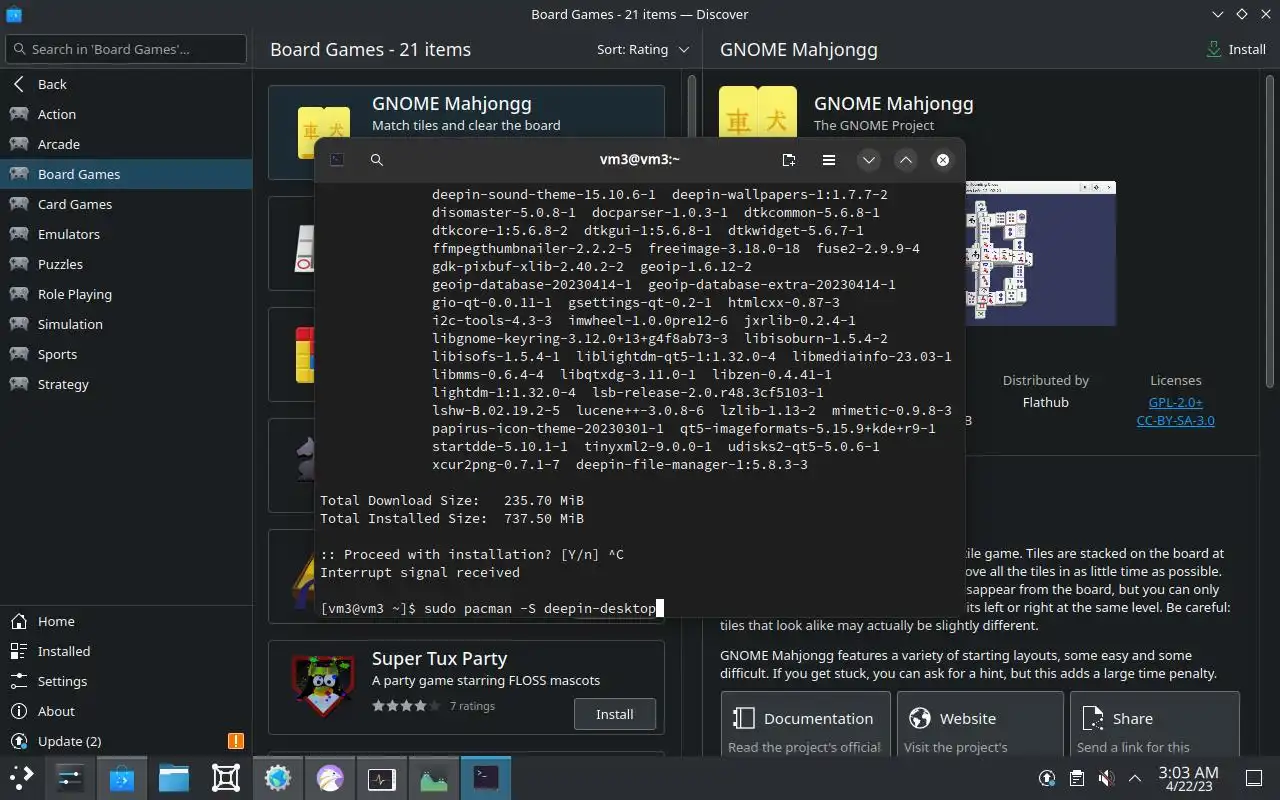Click the GNOME Mahjongg list item icon
This screenshot has width=1280, height=800.
323,131
